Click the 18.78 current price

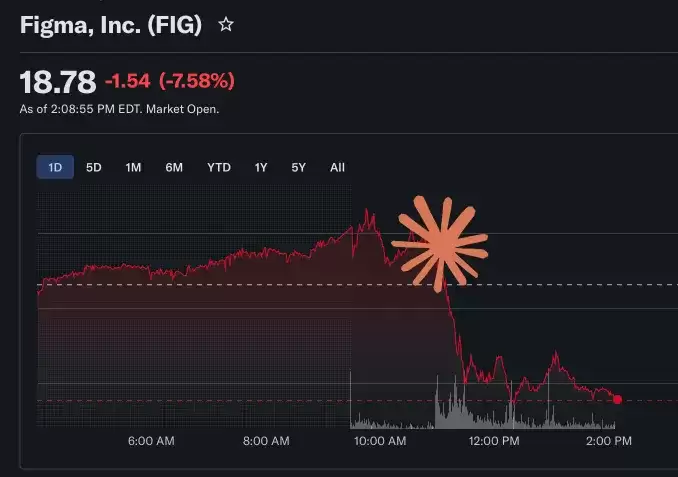click(58, 80)
